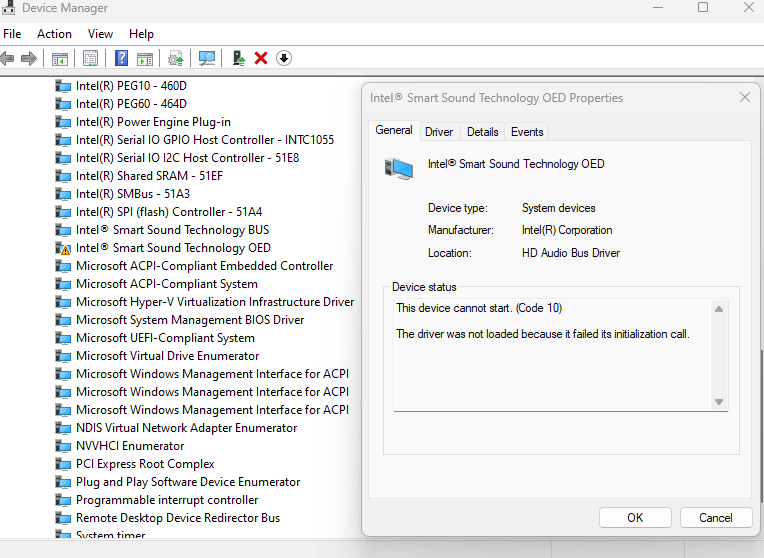Image resolution: width=764 pixels, height=558 pixels.
Task: Close the OED Properties dialog
Action: point(745,97)
